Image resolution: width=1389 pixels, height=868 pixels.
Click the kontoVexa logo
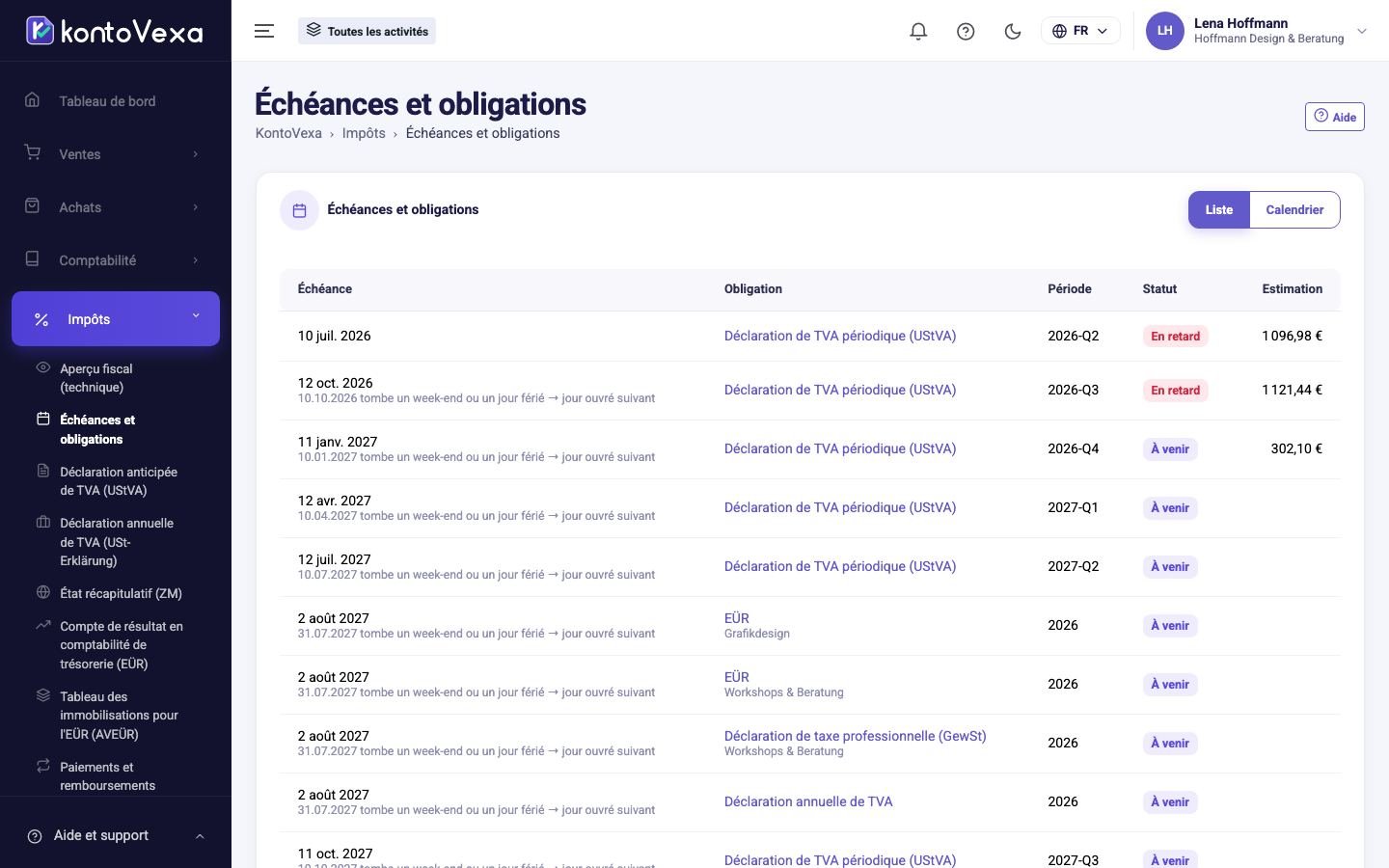[x=115, y=31]
